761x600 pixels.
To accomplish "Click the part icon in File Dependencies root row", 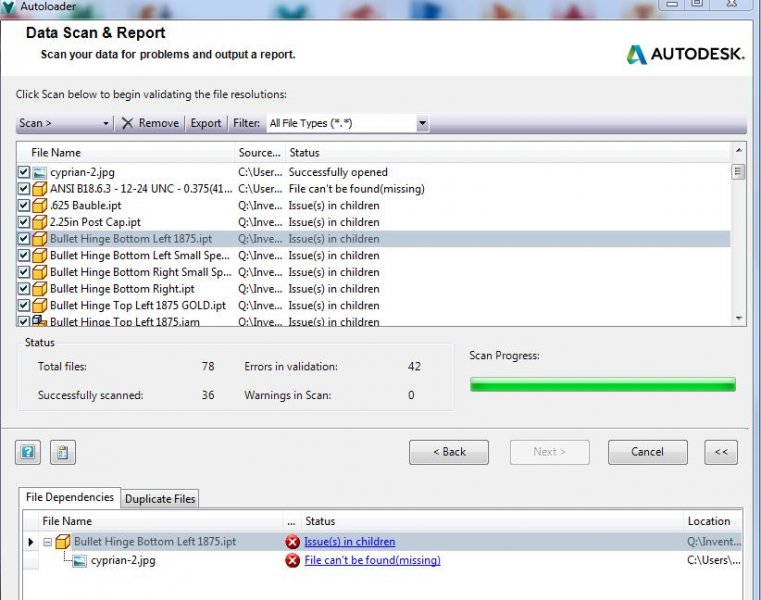I will pyautogui.click(x=63, y=541).
